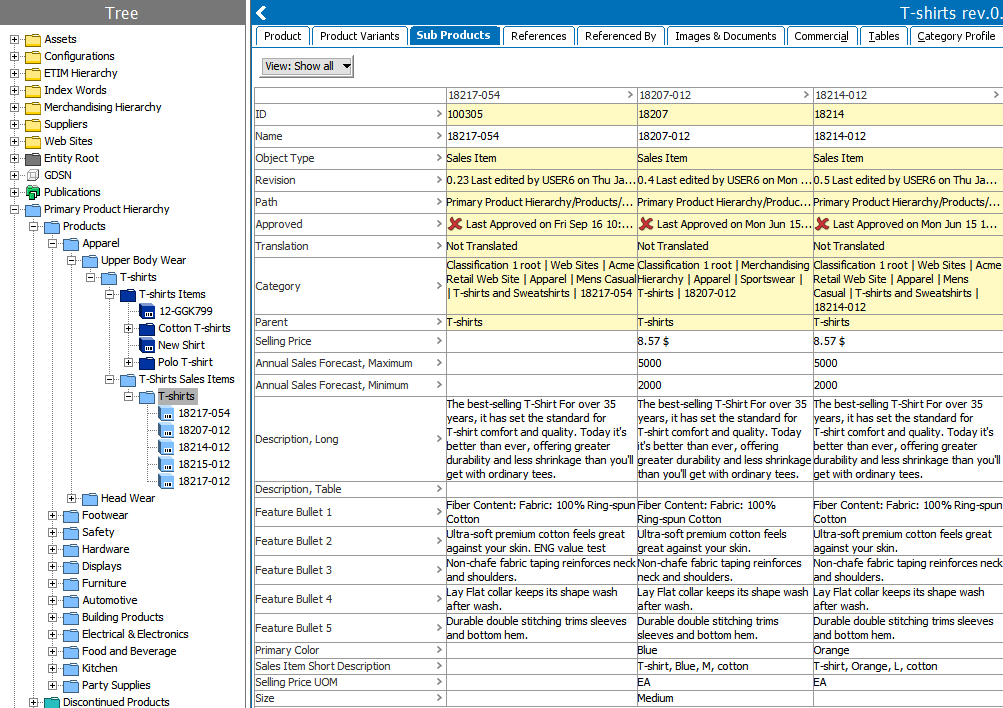The height and width of the screenshot is (708, 1003).
Task: Click the 'T-shirt, Orange, L, cotton' cell
Action: point(908,666)
